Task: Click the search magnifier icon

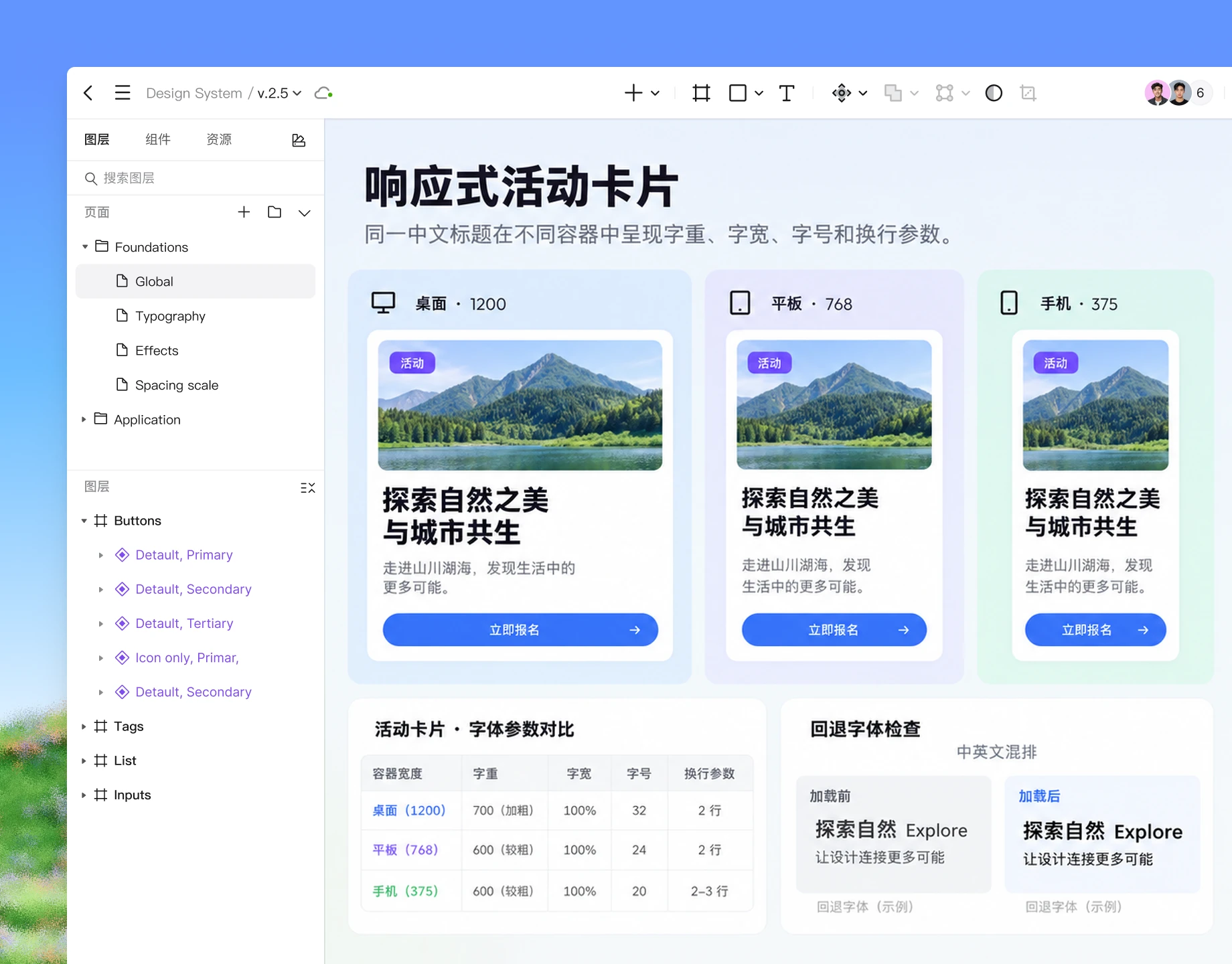Action: [91, 178]
